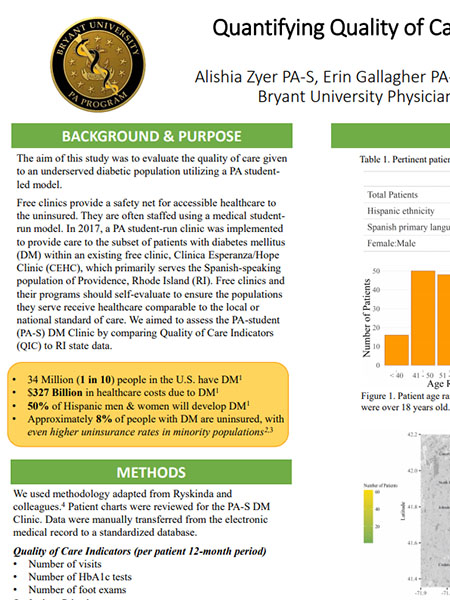Screen dimensions: 450x600
Task: Click the 'Latitude' map axis label
Action: 402,510
